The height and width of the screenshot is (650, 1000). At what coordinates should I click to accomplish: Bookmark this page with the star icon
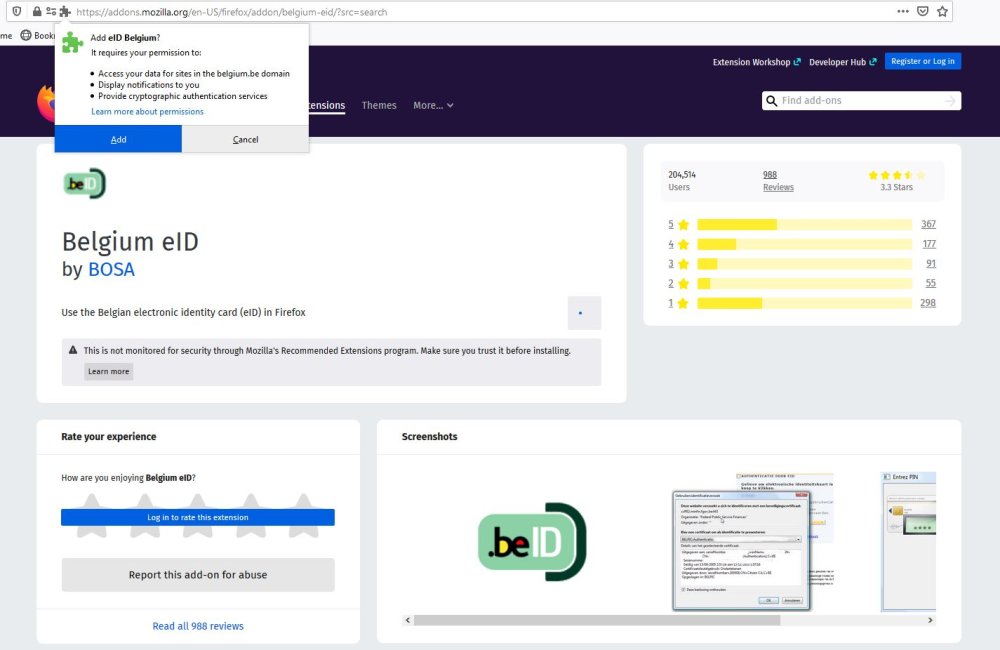click(942, 11)
